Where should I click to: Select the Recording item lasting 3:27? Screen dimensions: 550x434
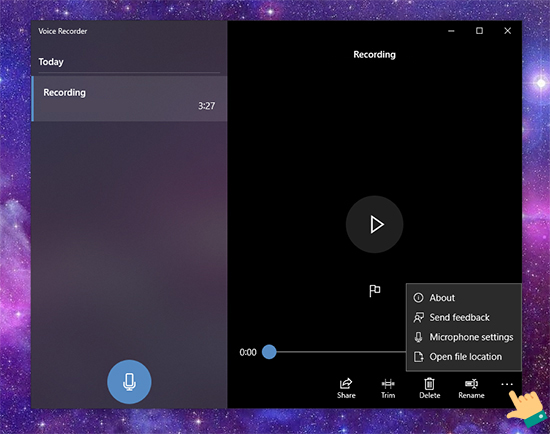click(x=129, y=99)
